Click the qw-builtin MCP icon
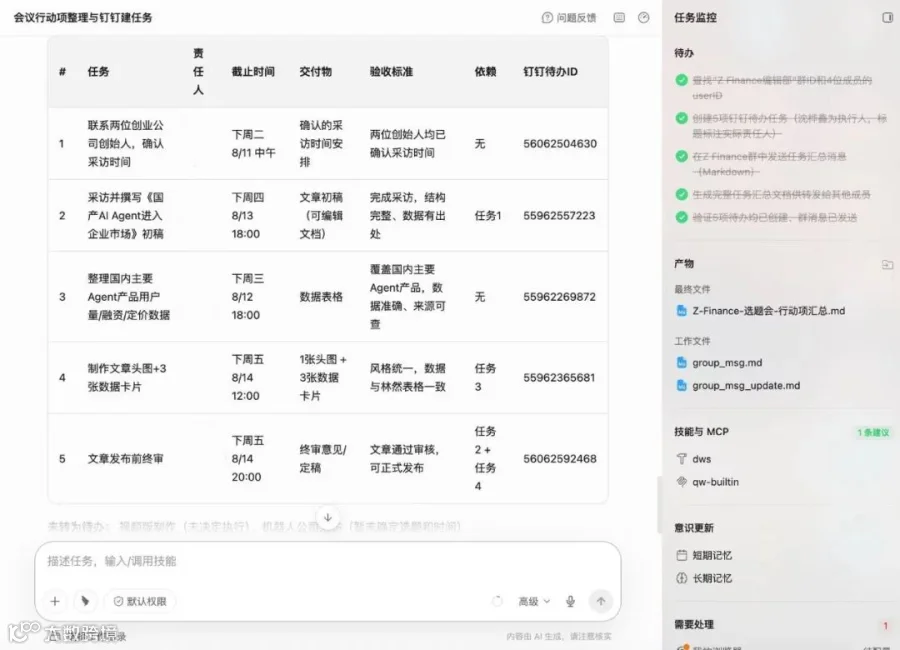900x650 pixels. (681, 482)
